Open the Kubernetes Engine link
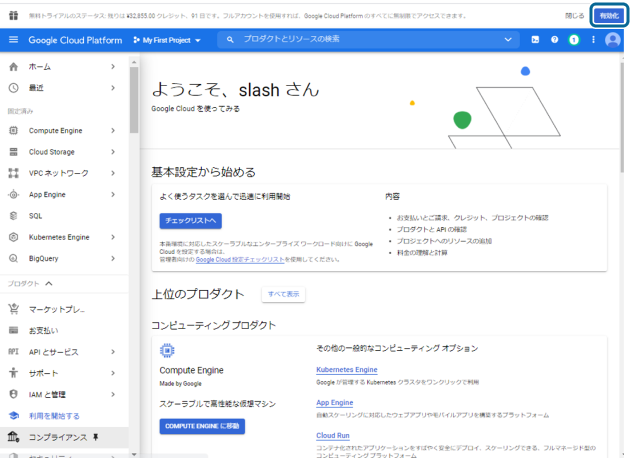This screenshot has height=458, width=630. (346, 369)
